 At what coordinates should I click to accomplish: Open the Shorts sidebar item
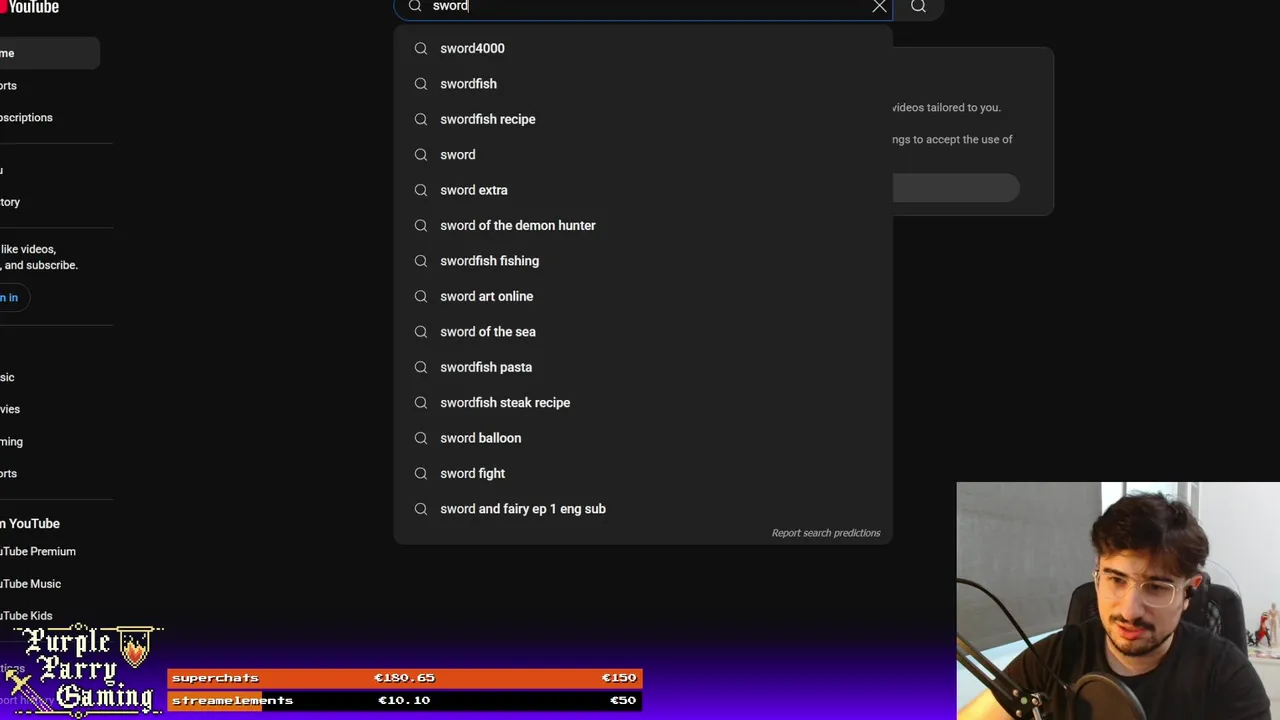click(x=10, y=86)
